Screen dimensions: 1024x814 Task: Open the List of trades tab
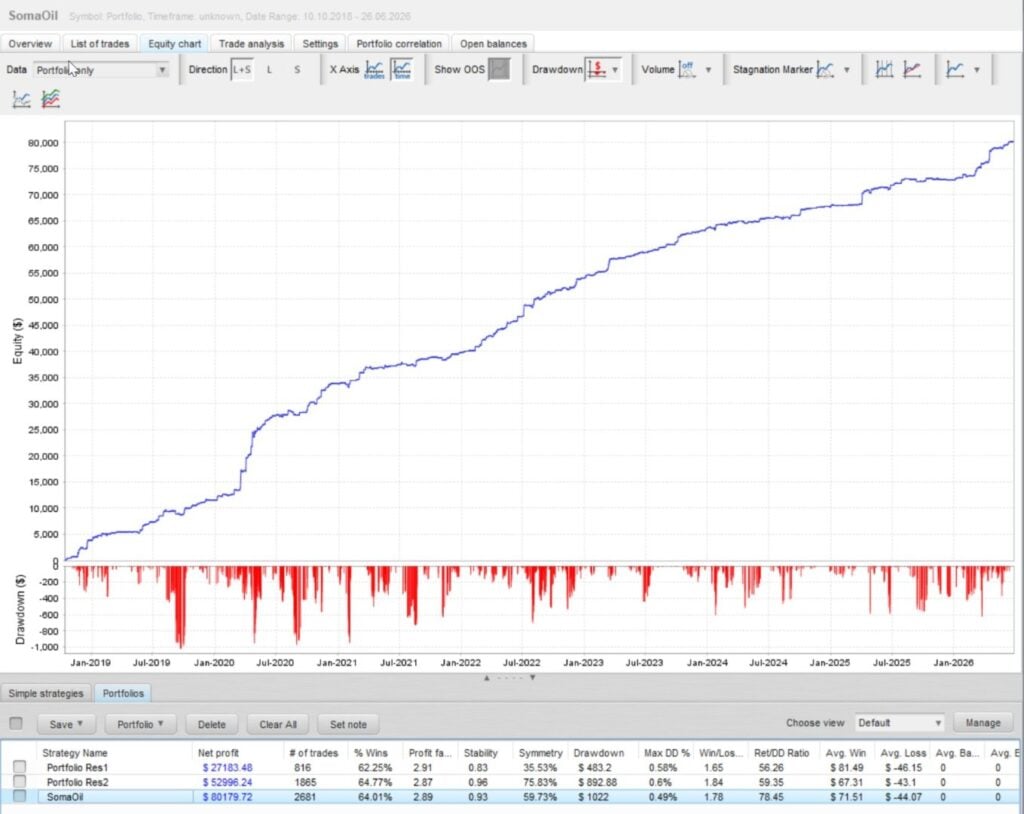click(100, 44)
